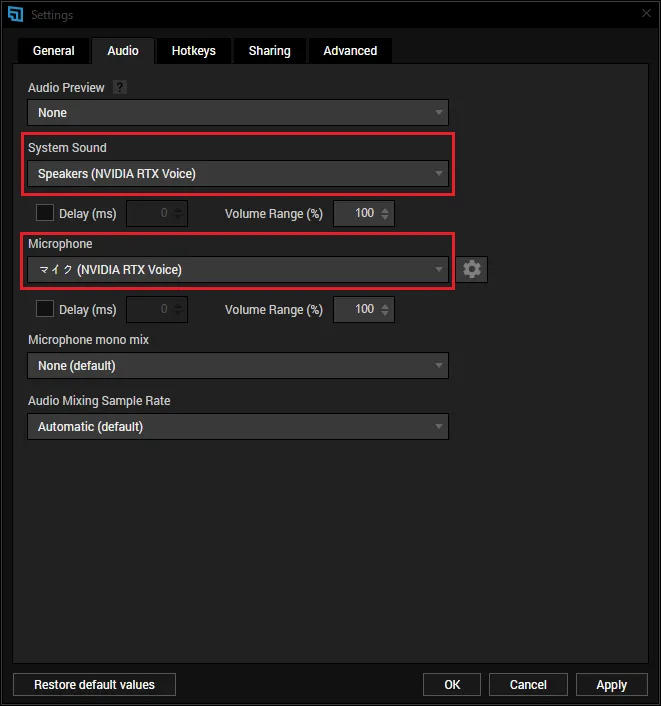Open the Audio Preview dropdown
The height and width of the screenshot is (706, 661).
[238, 113]
